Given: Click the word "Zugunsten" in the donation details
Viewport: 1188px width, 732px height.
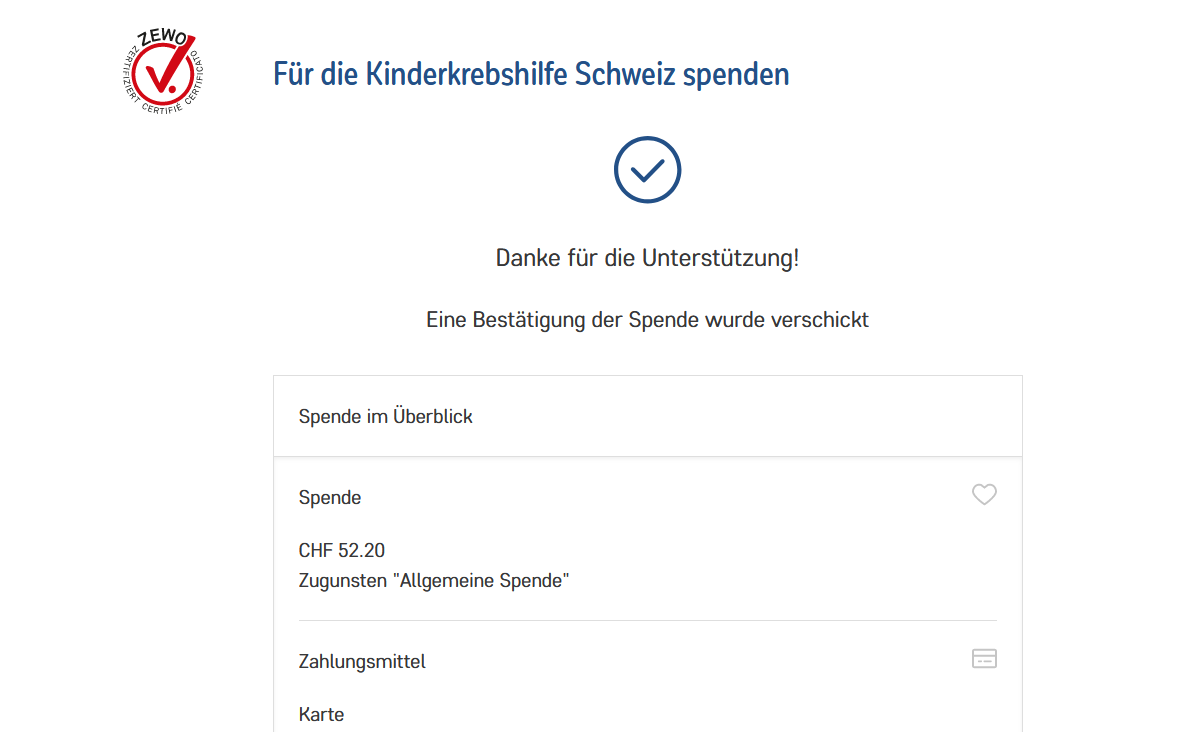Looking at the screenshot, I should point(342,580).
